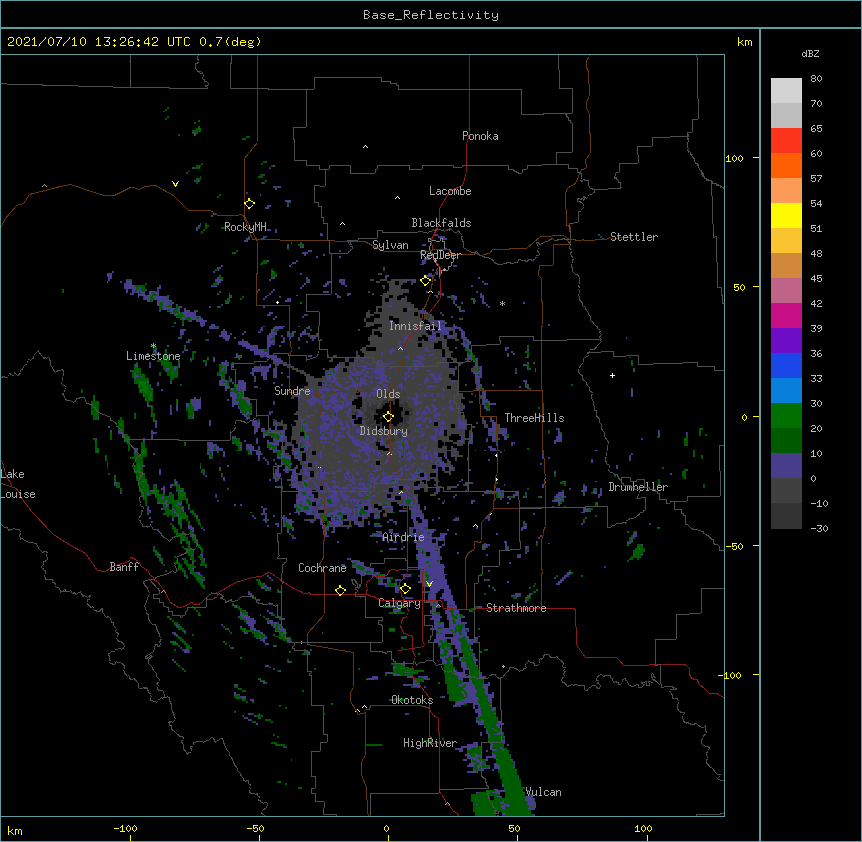The width and height of the screenshot is (862, 842).
Task: Click the yellow radar site marker near Olds
Action: click(x=388, y=417)
